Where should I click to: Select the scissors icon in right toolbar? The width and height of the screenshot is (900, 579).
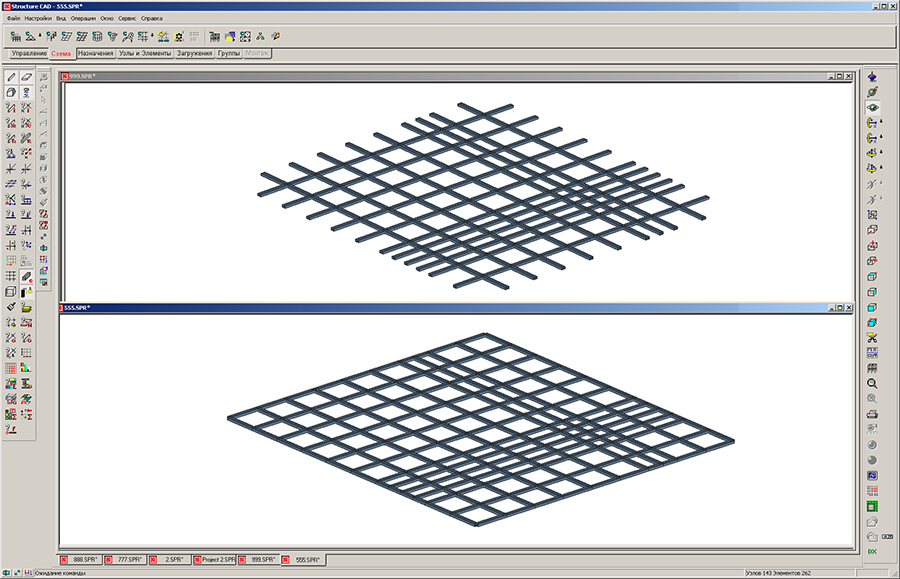[x=872, y=337]
